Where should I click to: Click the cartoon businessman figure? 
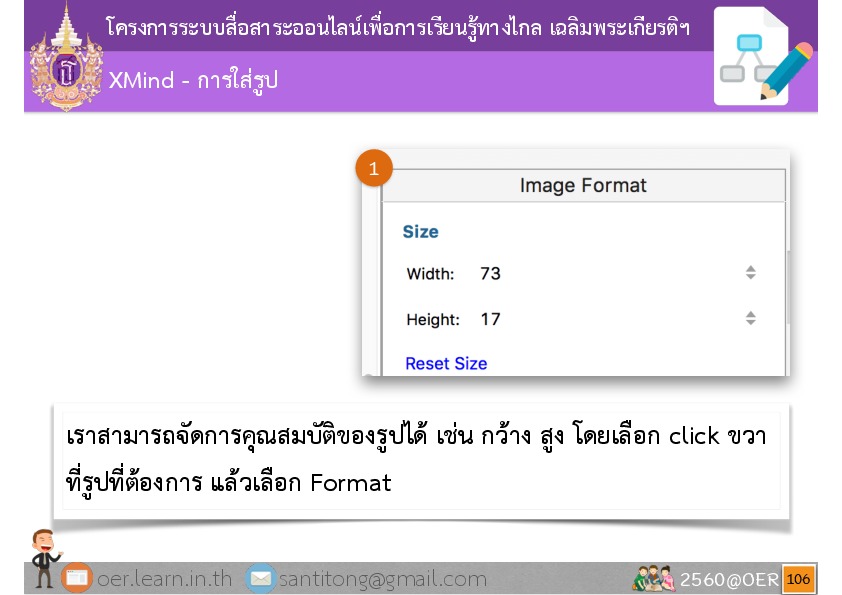point(44,557)
